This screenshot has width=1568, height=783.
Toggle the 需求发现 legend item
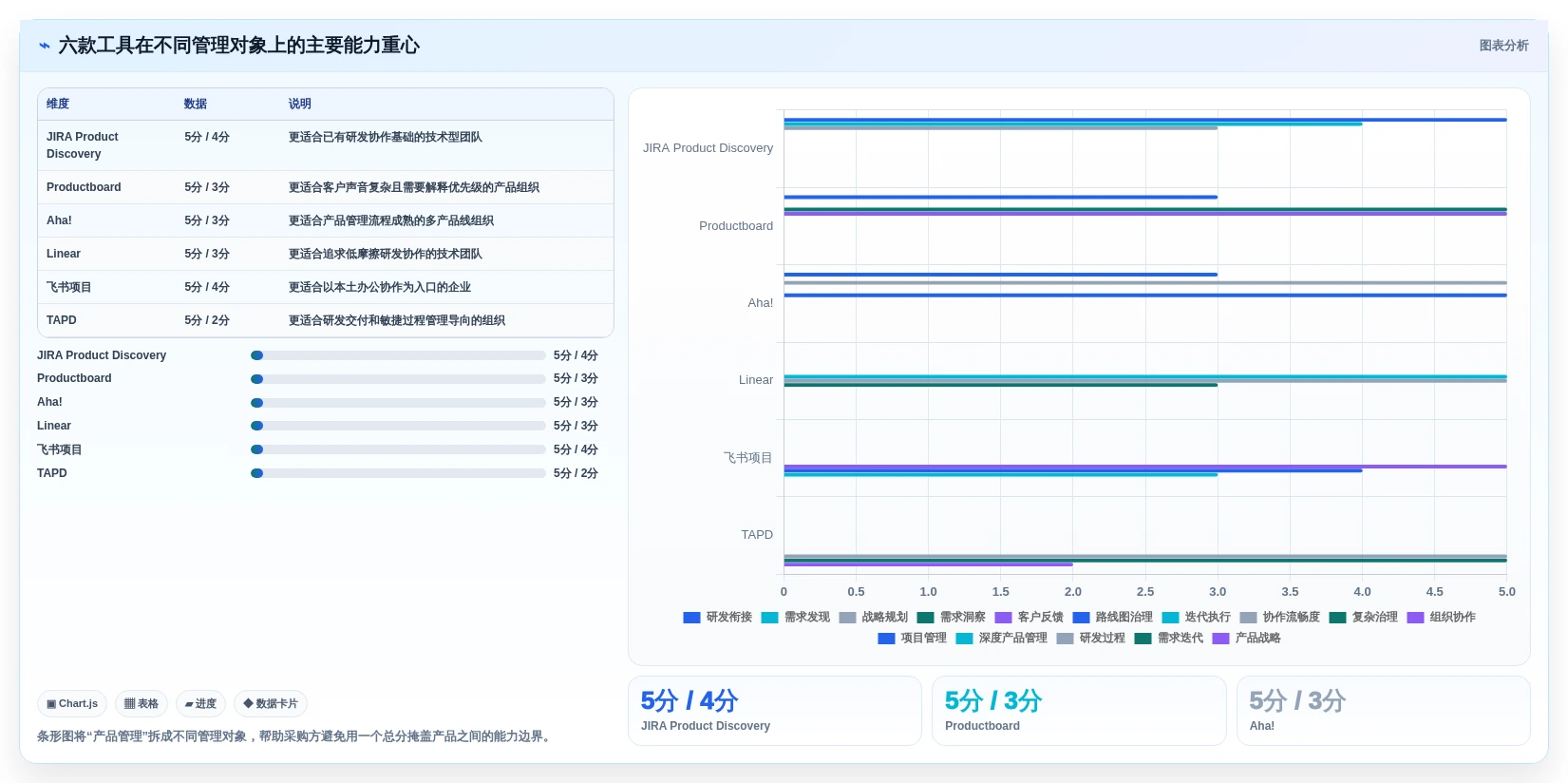click(796, 618)
